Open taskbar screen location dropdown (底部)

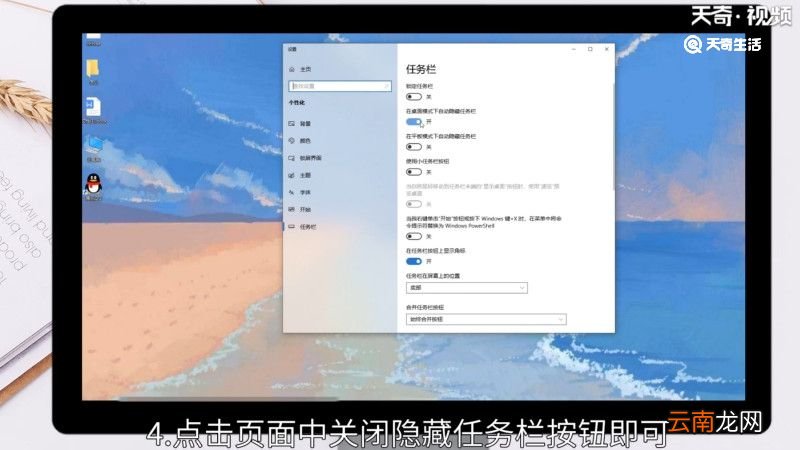point(467,288)
